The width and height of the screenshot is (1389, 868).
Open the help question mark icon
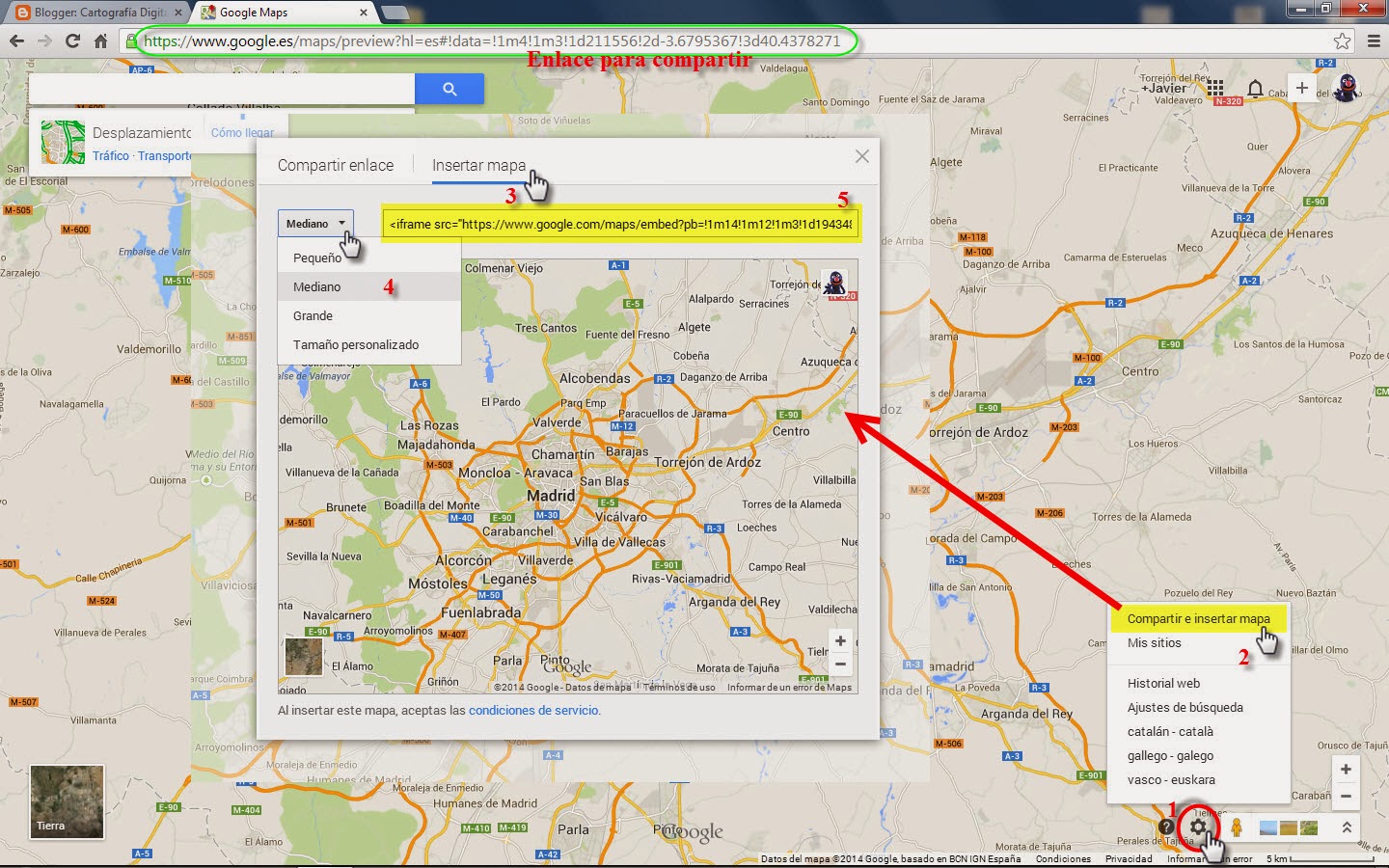pyautogui.click(x=1166, y=827)
